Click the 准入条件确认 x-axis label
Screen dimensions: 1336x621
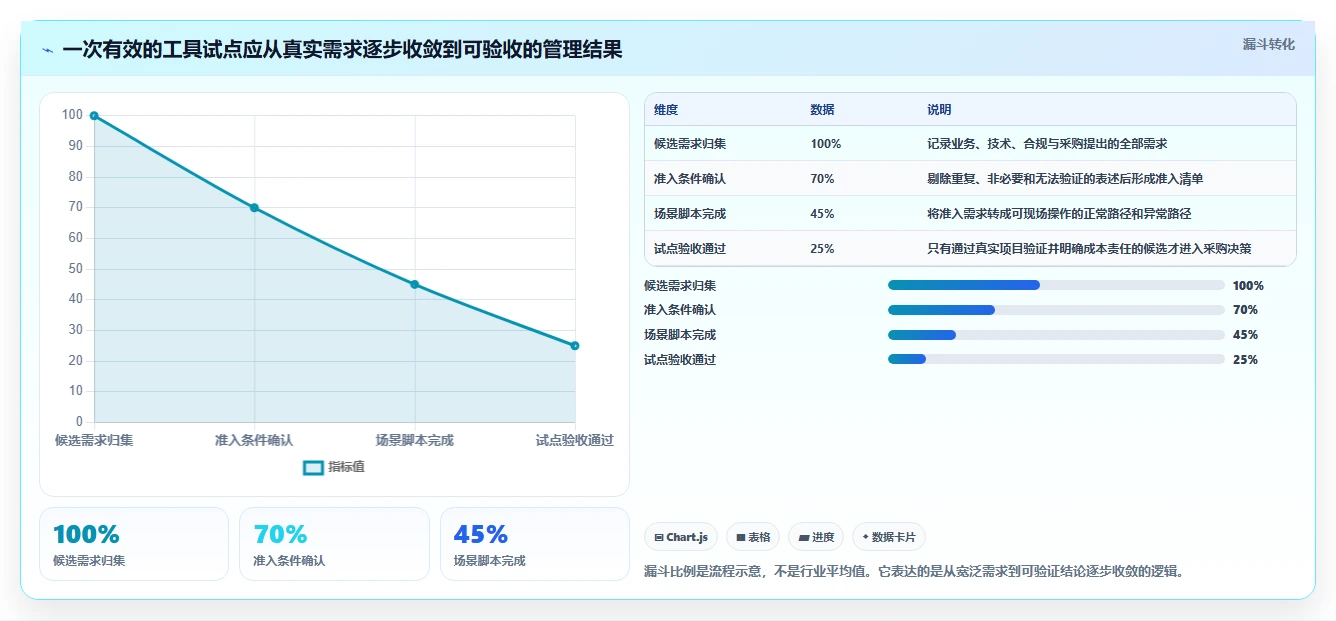pyautogui.click(x=254, y=440)
